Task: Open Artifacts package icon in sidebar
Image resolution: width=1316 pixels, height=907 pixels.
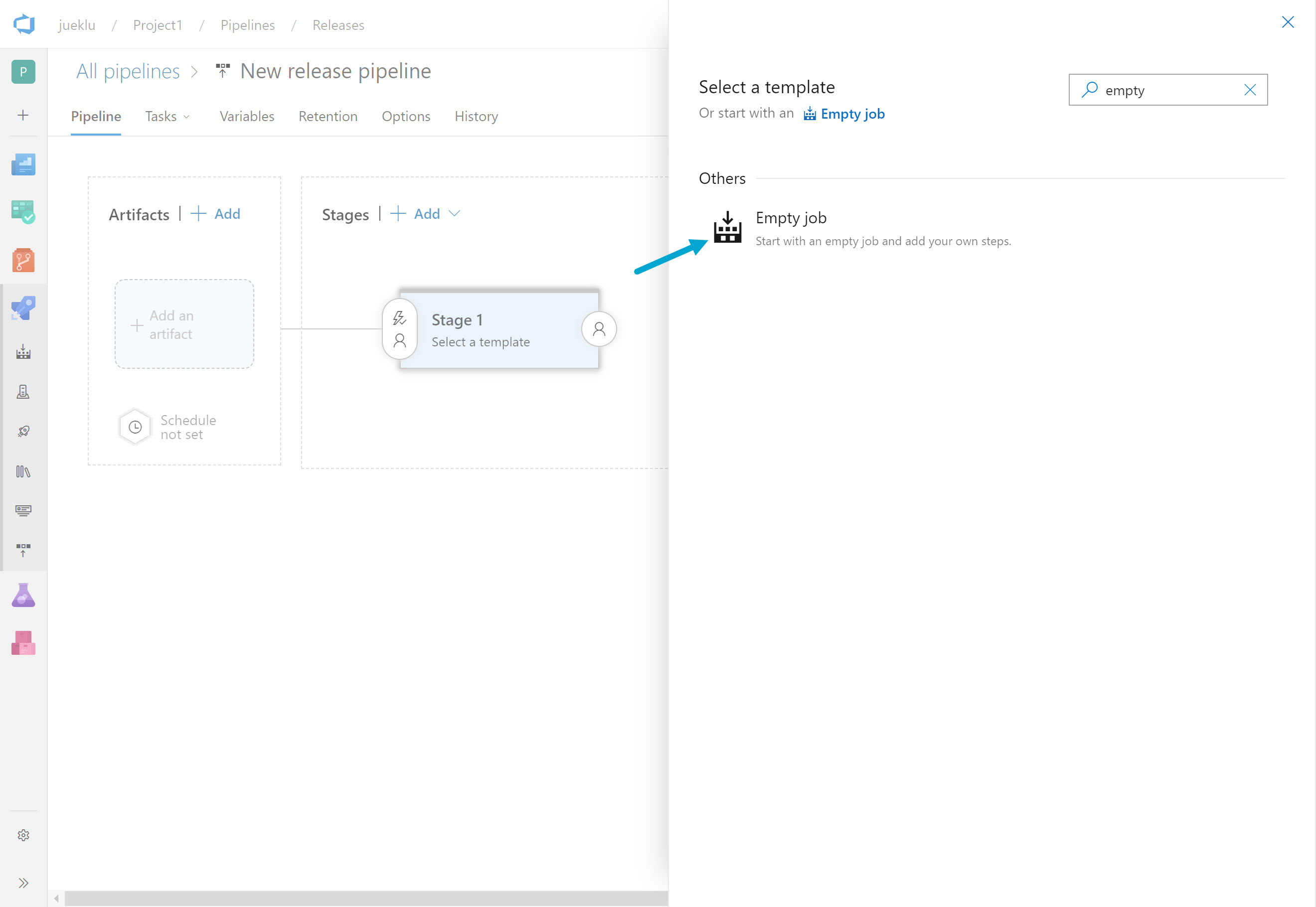Action: 23,643
